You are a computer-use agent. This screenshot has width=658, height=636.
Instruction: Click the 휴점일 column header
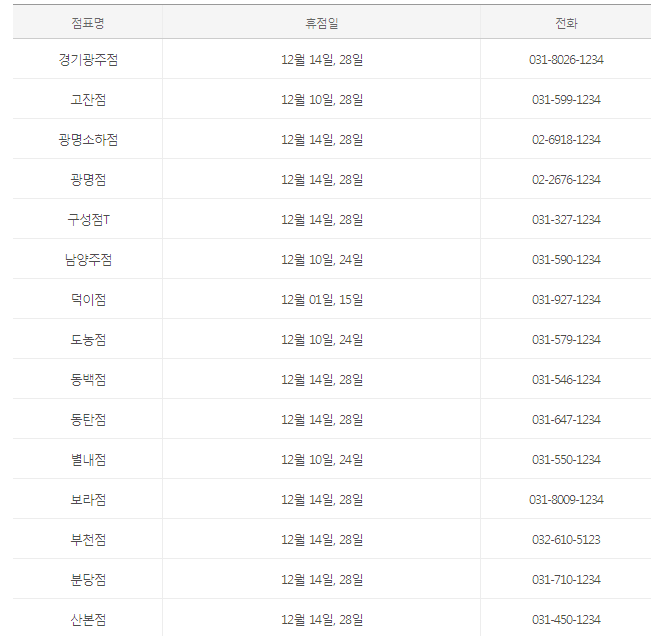321,22
